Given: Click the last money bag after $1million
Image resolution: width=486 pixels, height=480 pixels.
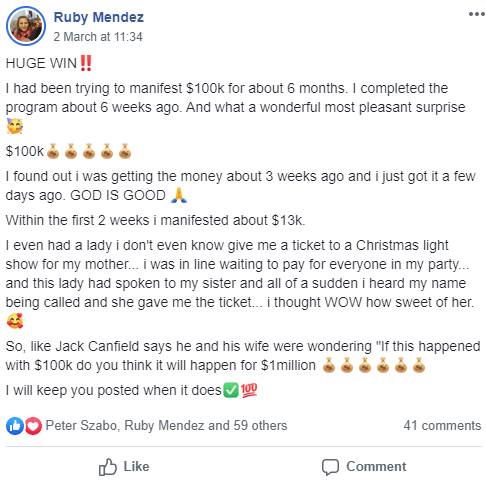Looking at the screenshot, I should tap(419, 365).
